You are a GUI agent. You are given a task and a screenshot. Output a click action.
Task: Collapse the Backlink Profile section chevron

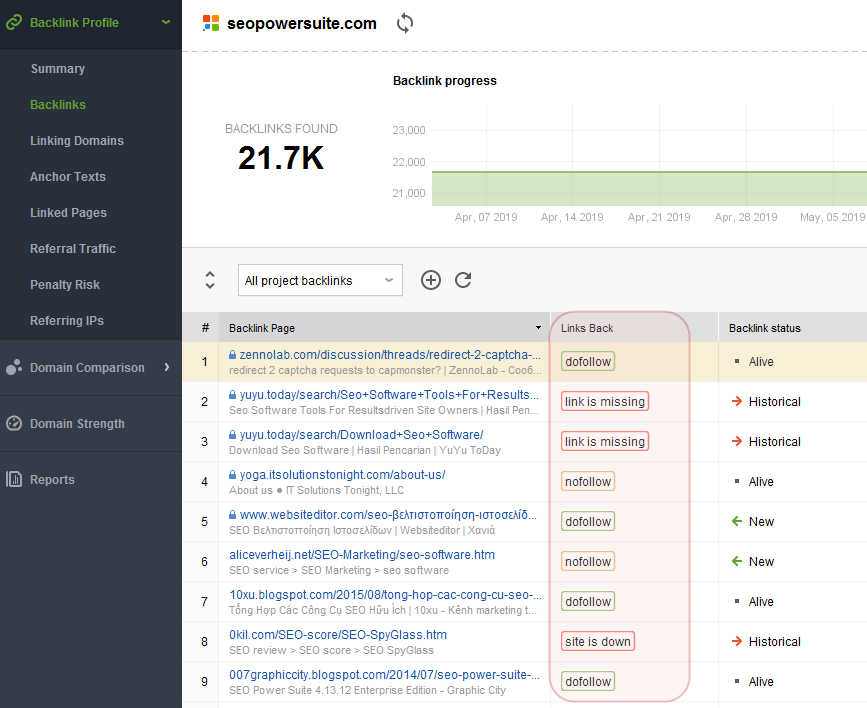click(166, 22)
